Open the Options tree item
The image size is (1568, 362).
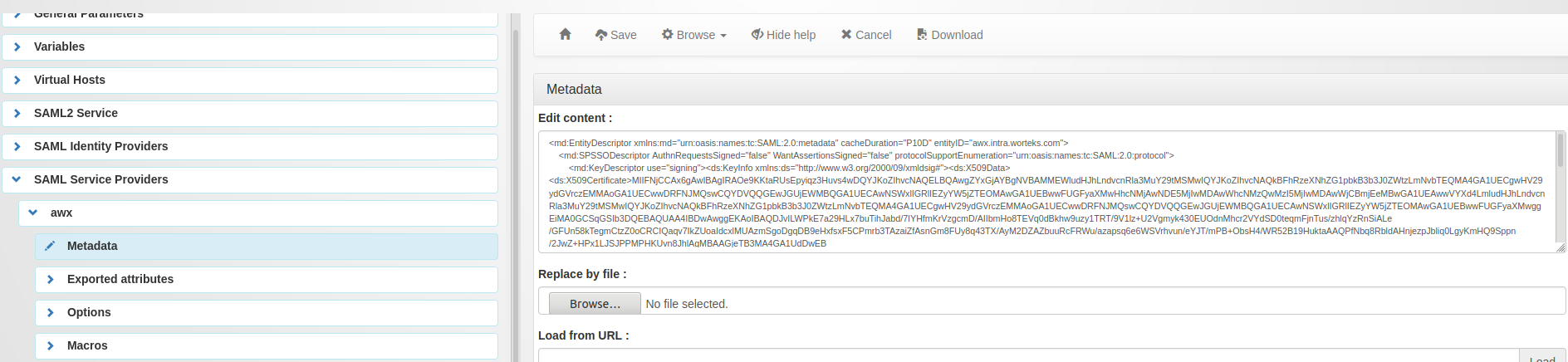[267, 312]
